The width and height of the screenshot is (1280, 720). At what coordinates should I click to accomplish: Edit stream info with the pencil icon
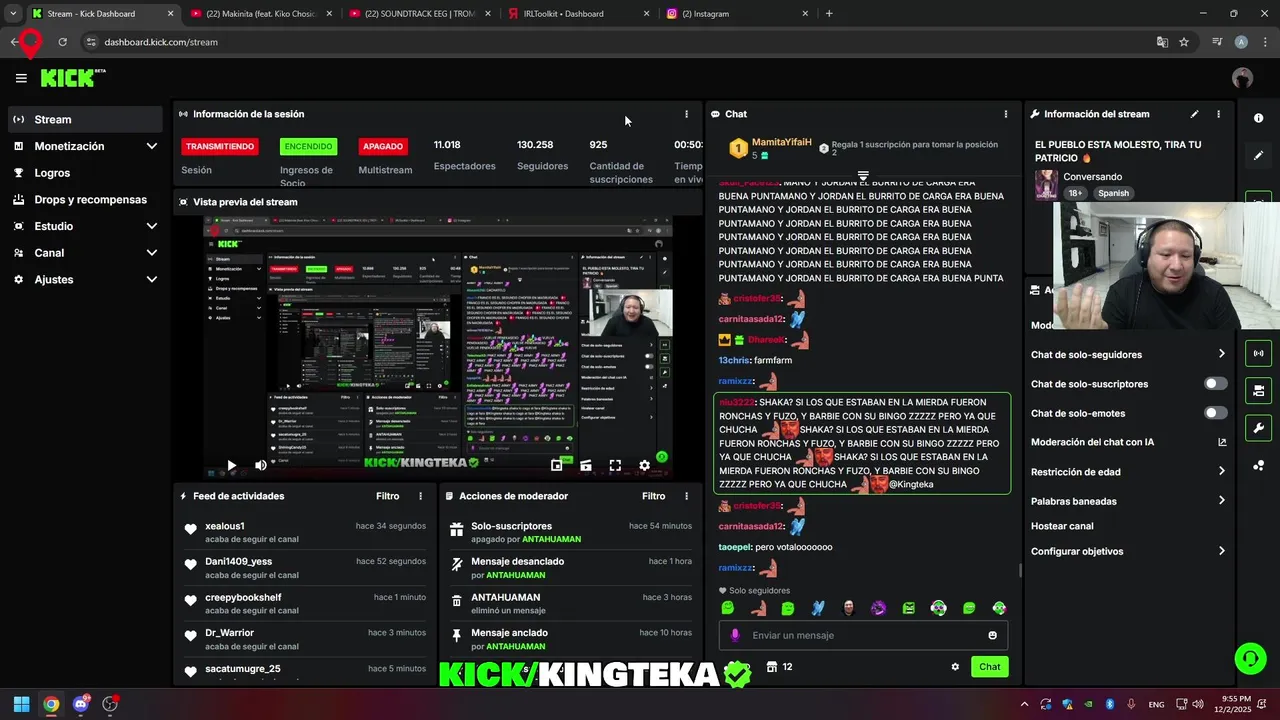(1194, 114)
